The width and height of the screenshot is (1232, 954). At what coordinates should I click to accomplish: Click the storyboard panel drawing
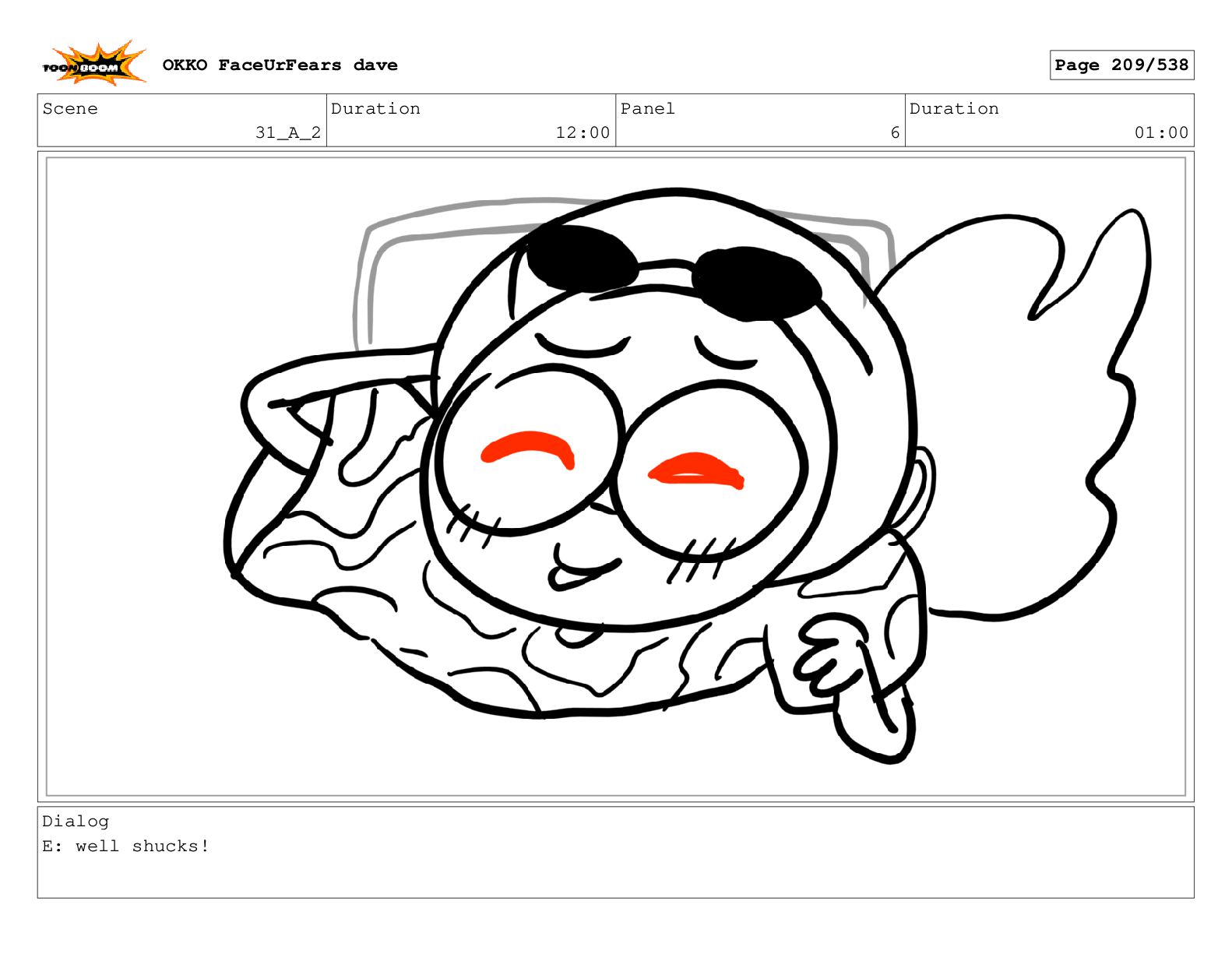[615, 477]
